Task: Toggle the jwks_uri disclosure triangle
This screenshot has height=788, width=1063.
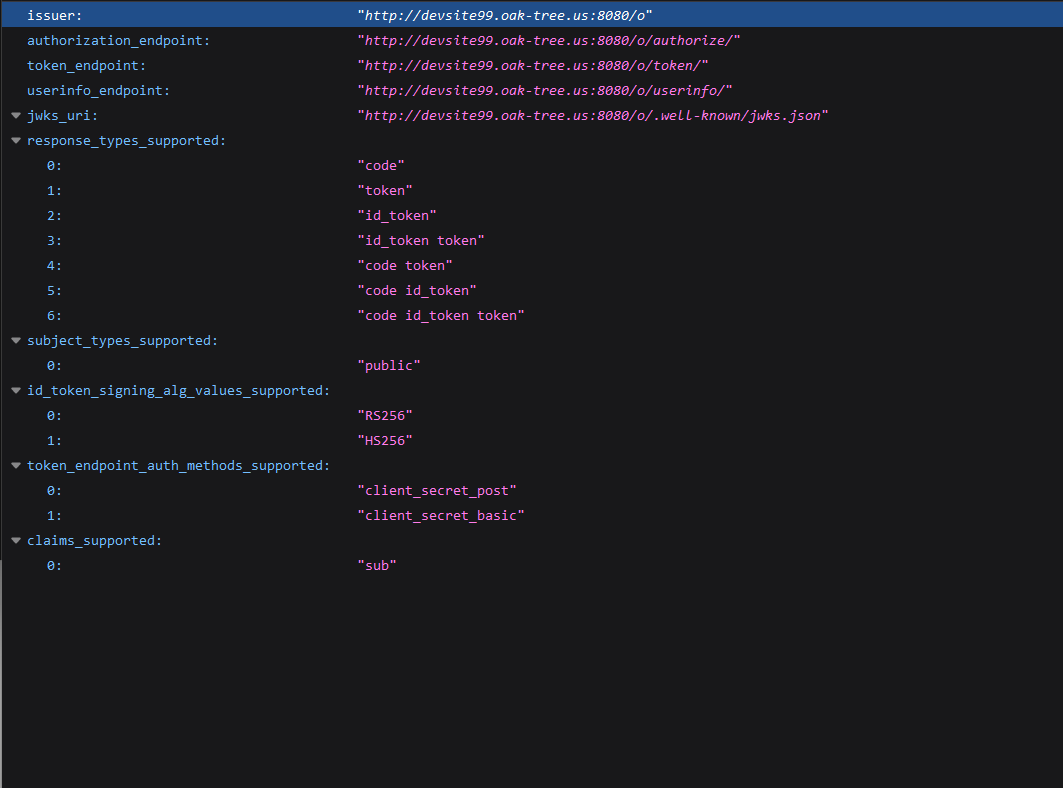Action: point(16,115)
